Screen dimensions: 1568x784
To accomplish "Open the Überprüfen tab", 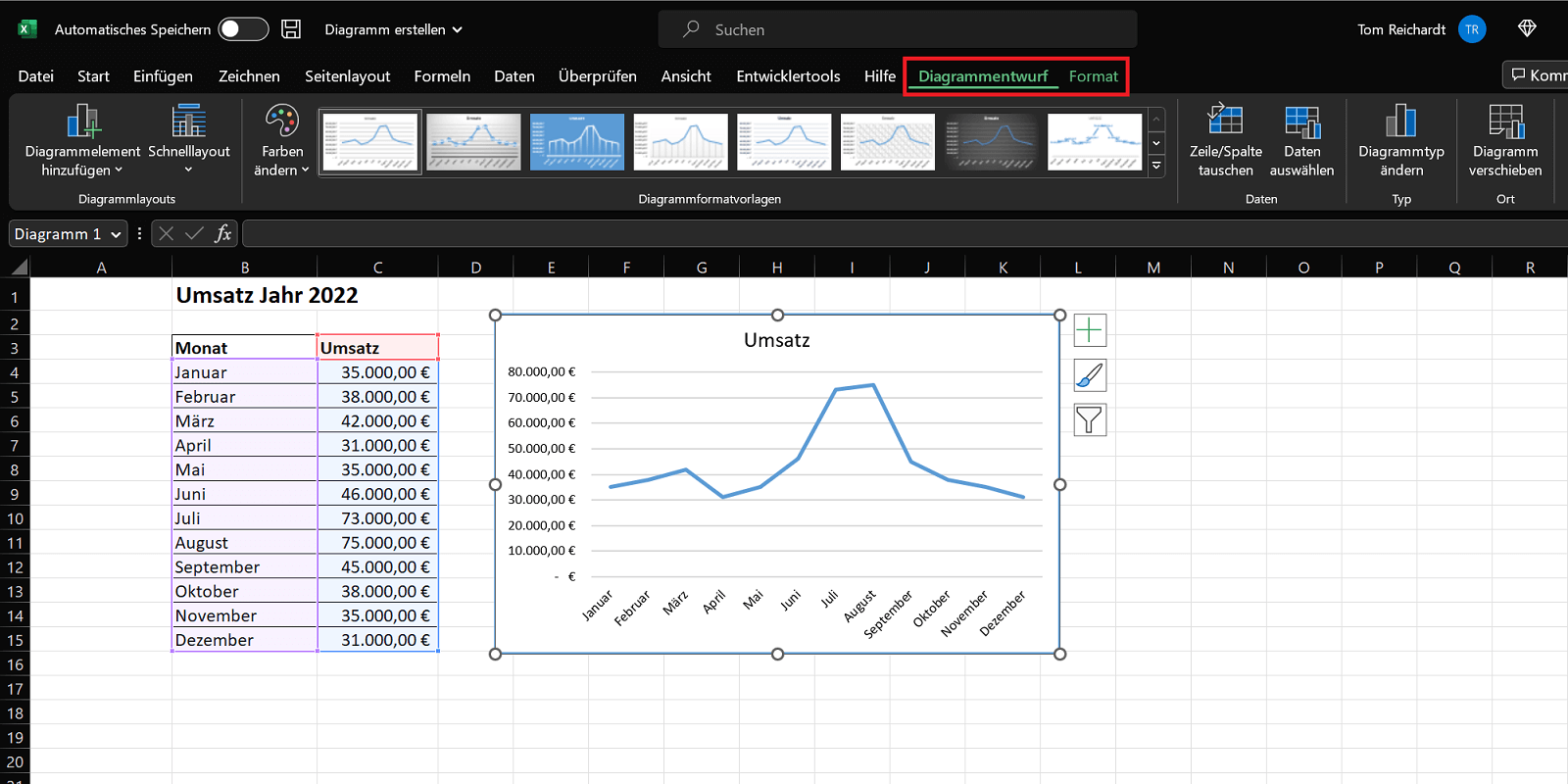I will [598, 75].
